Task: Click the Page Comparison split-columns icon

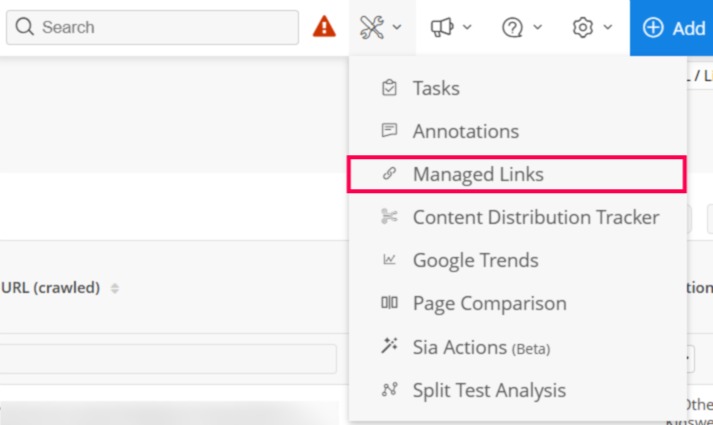Action: point(390,303)
